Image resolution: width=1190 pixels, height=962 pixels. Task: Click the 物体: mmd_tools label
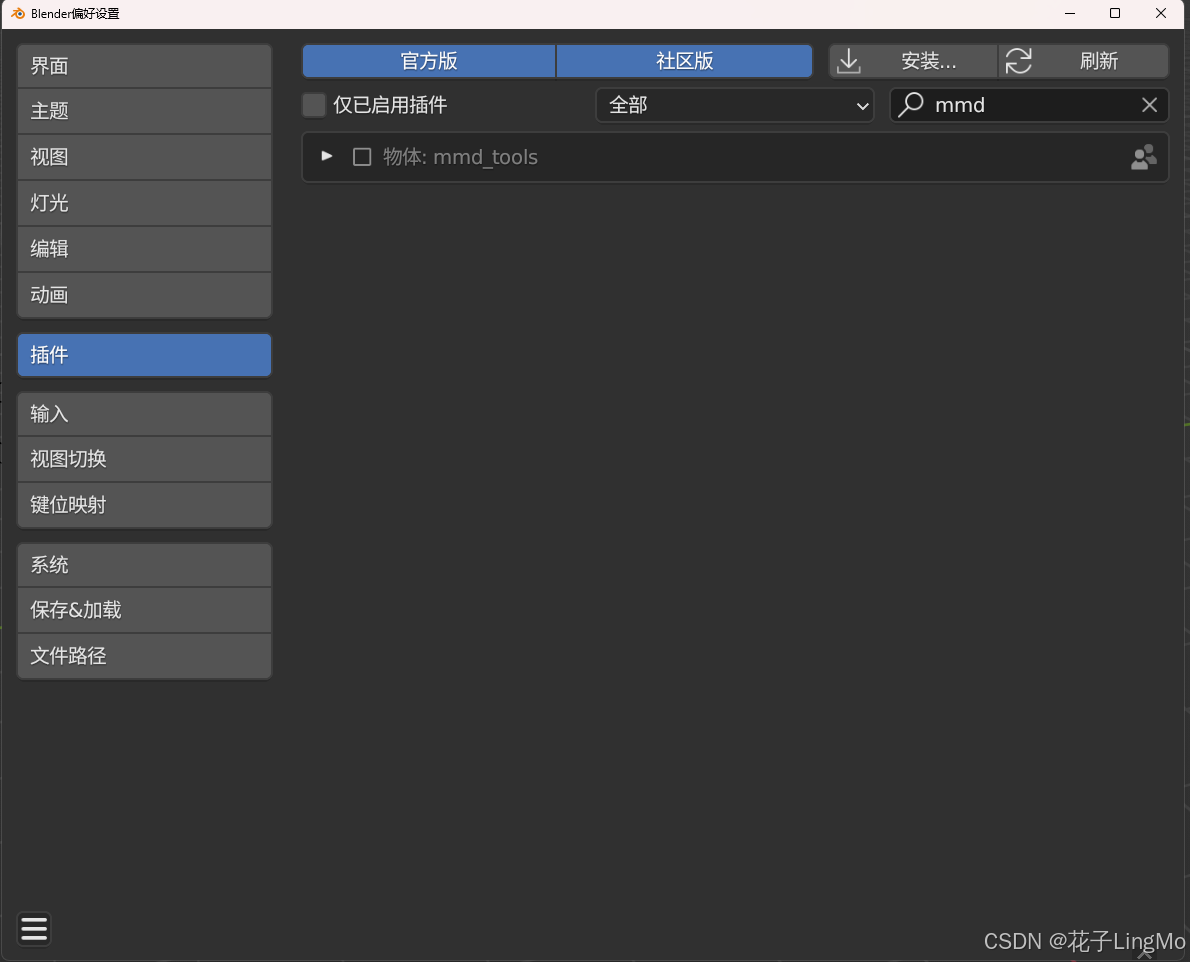point(460,157)
